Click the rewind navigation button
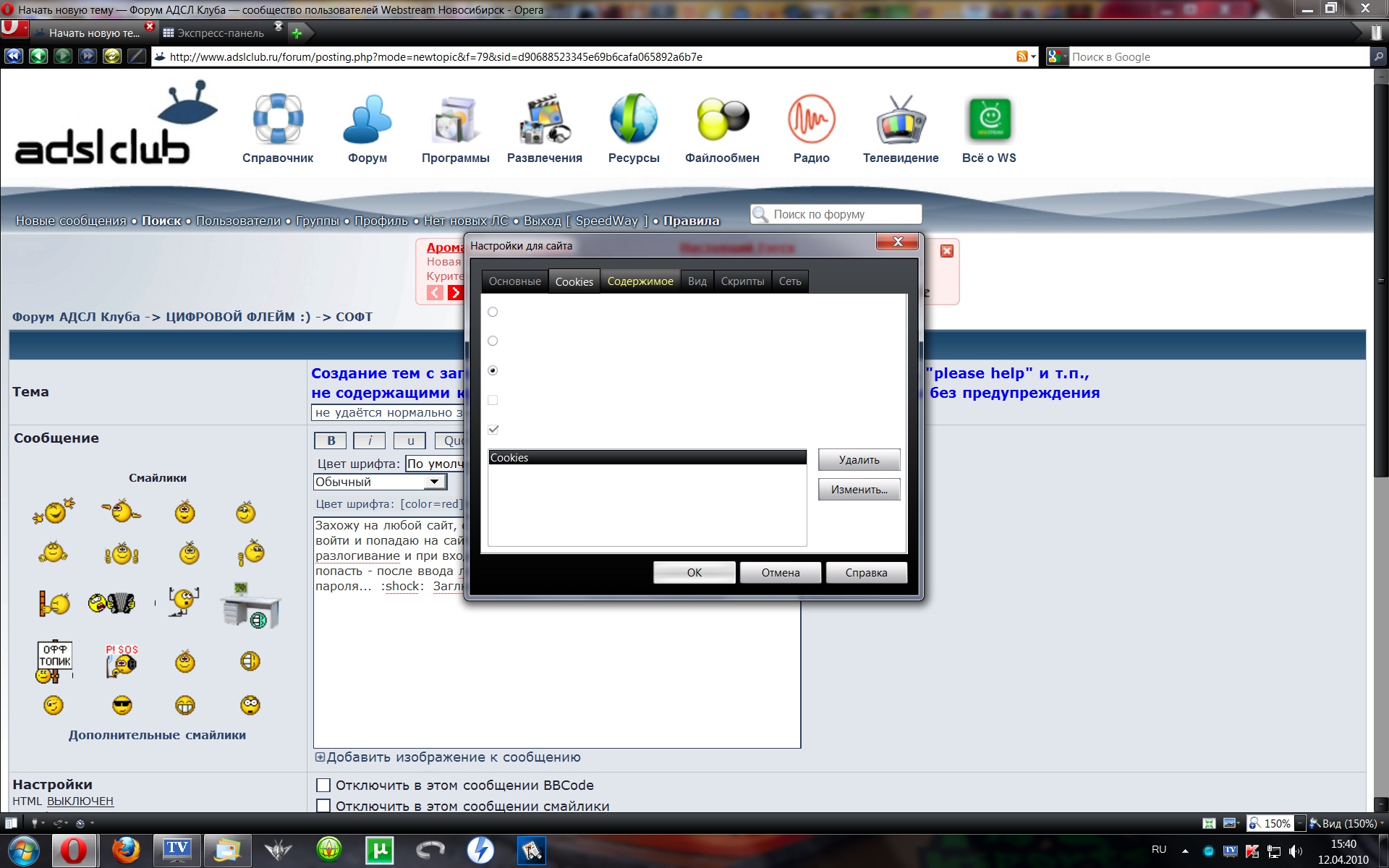Screen dimensions: 1389x868 pyautogui.click(x=13, y=56)
